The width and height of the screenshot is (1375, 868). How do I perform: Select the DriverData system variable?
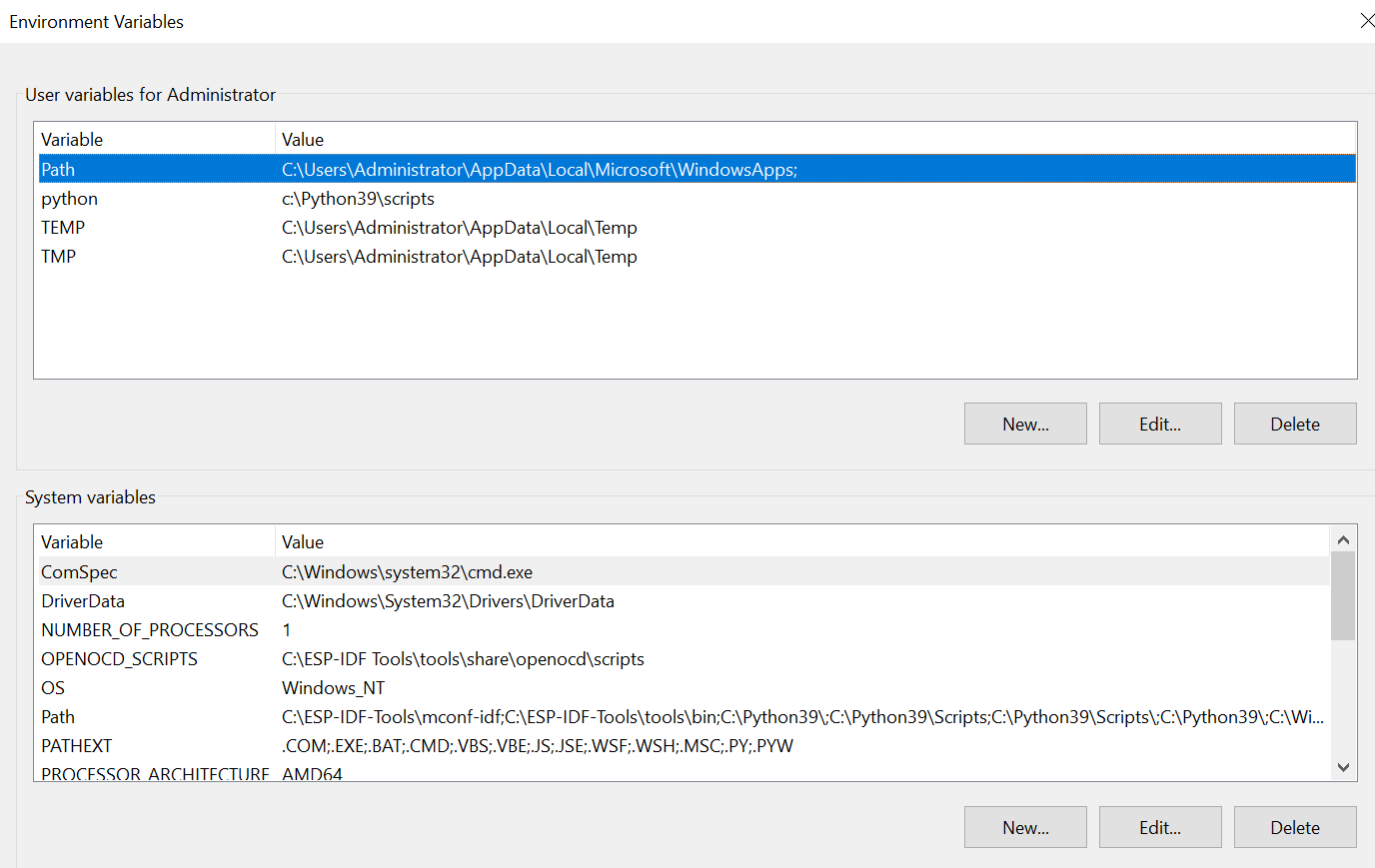point(150,600)
